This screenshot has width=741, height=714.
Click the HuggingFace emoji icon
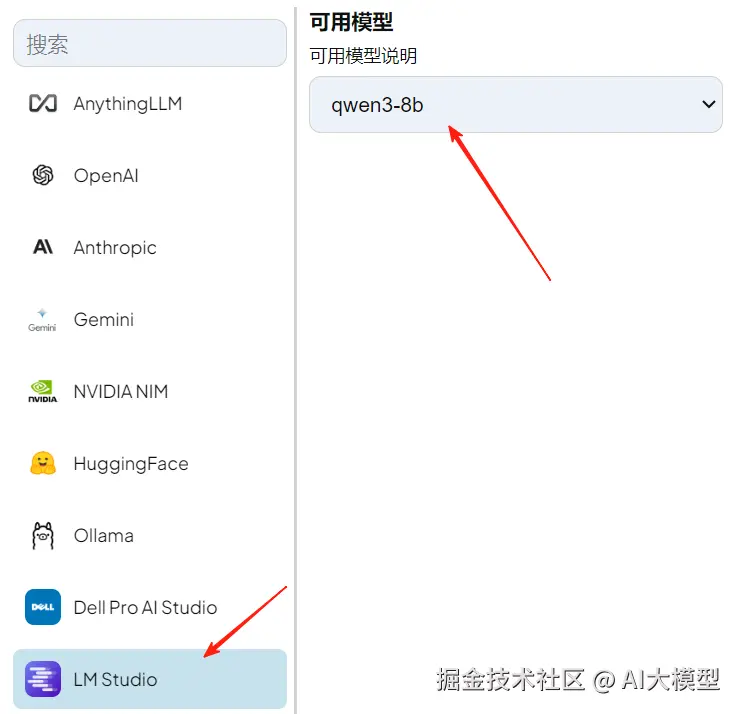point(43,463)
